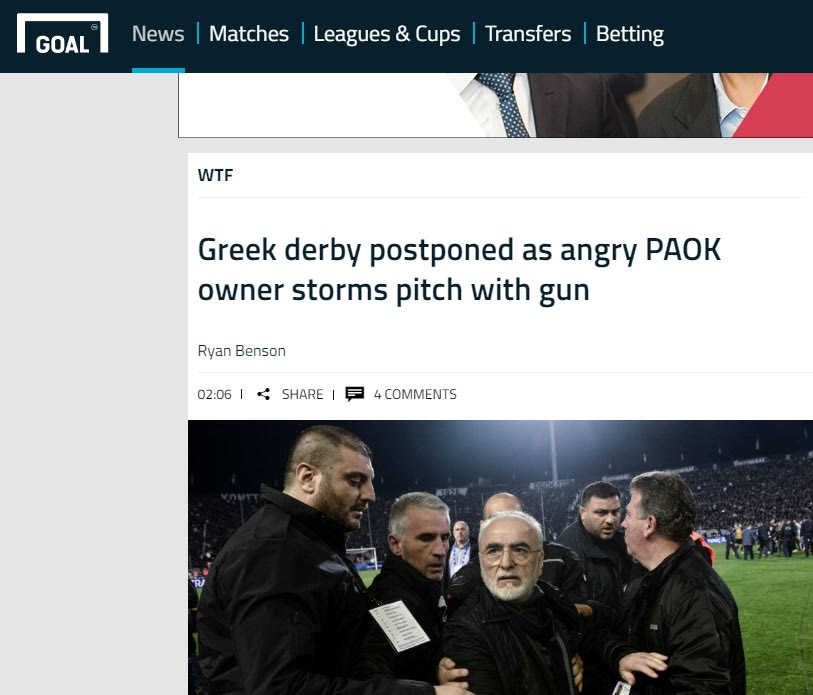Click the share icon below the author
The height and width of the screenshot is (695, 813).
pyautogui.click(x=263, y=394)
